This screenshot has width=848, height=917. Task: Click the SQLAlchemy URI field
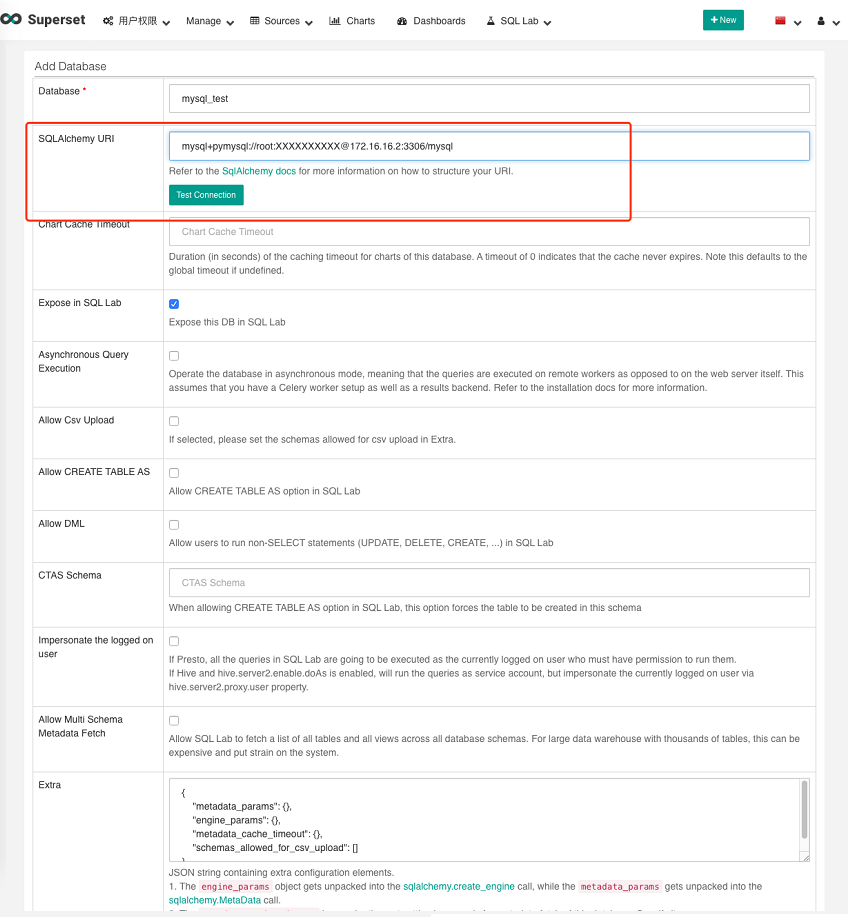(489, 146)
